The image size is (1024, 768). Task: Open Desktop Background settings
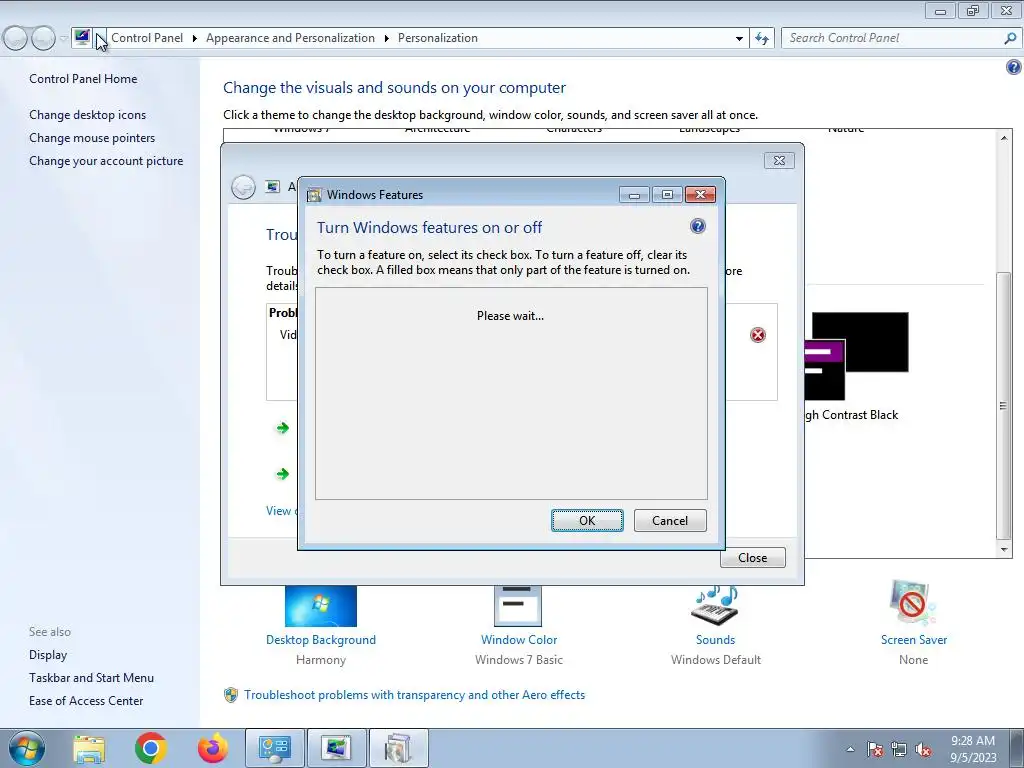(321, 640)
